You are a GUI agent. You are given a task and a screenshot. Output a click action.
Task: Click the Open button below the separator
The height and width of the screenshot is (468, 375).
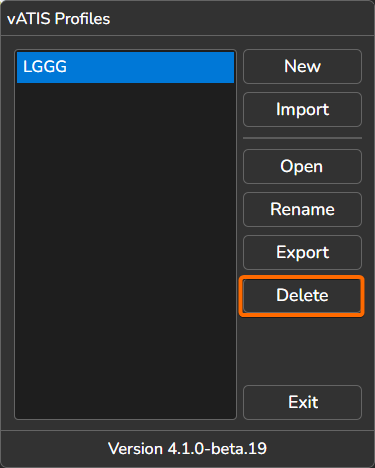pos(302,166)
